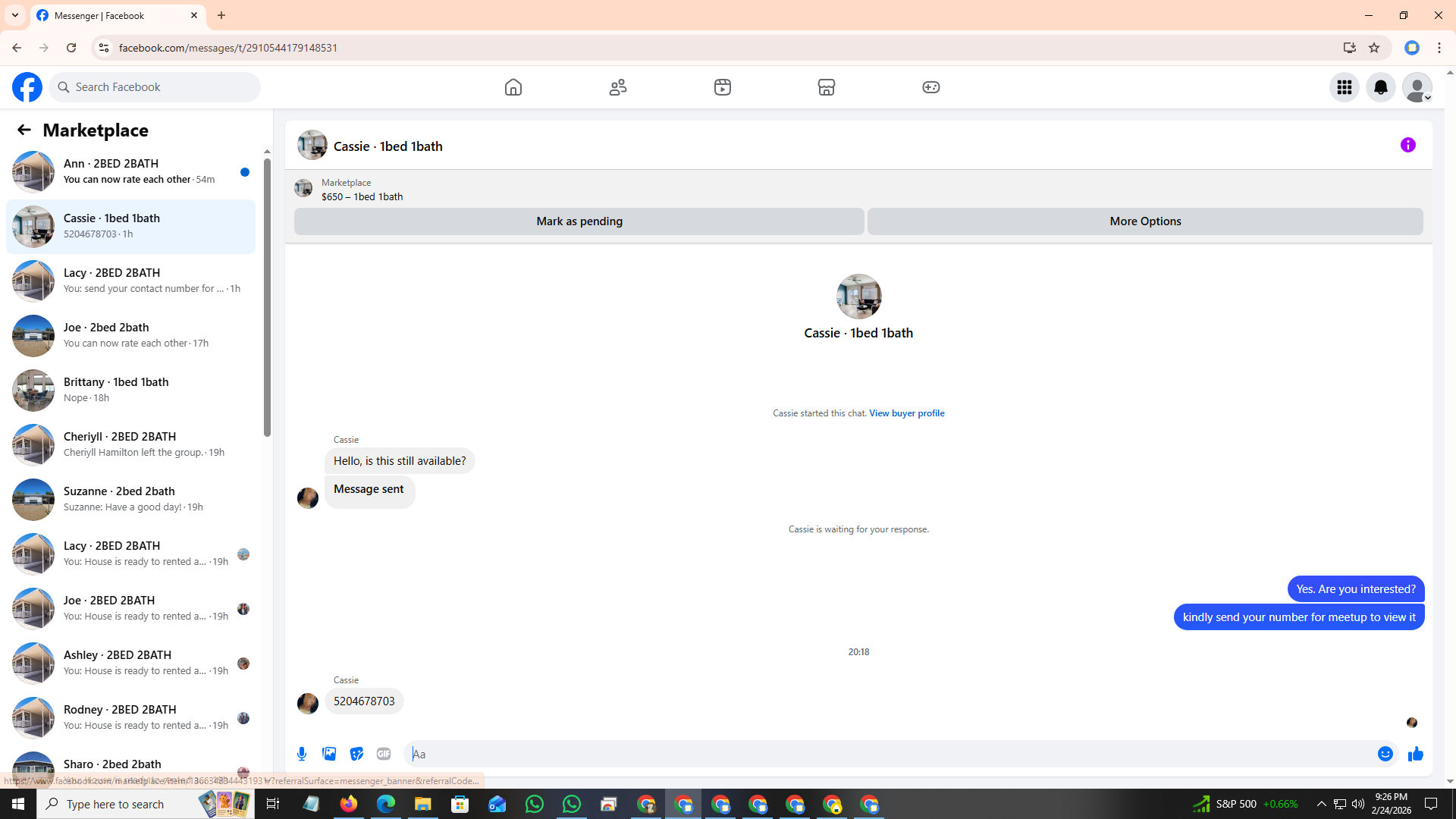Open the Facebook apps grid menu
The width and height of the screenshot is (1456, 819).
coord(1344,87)
